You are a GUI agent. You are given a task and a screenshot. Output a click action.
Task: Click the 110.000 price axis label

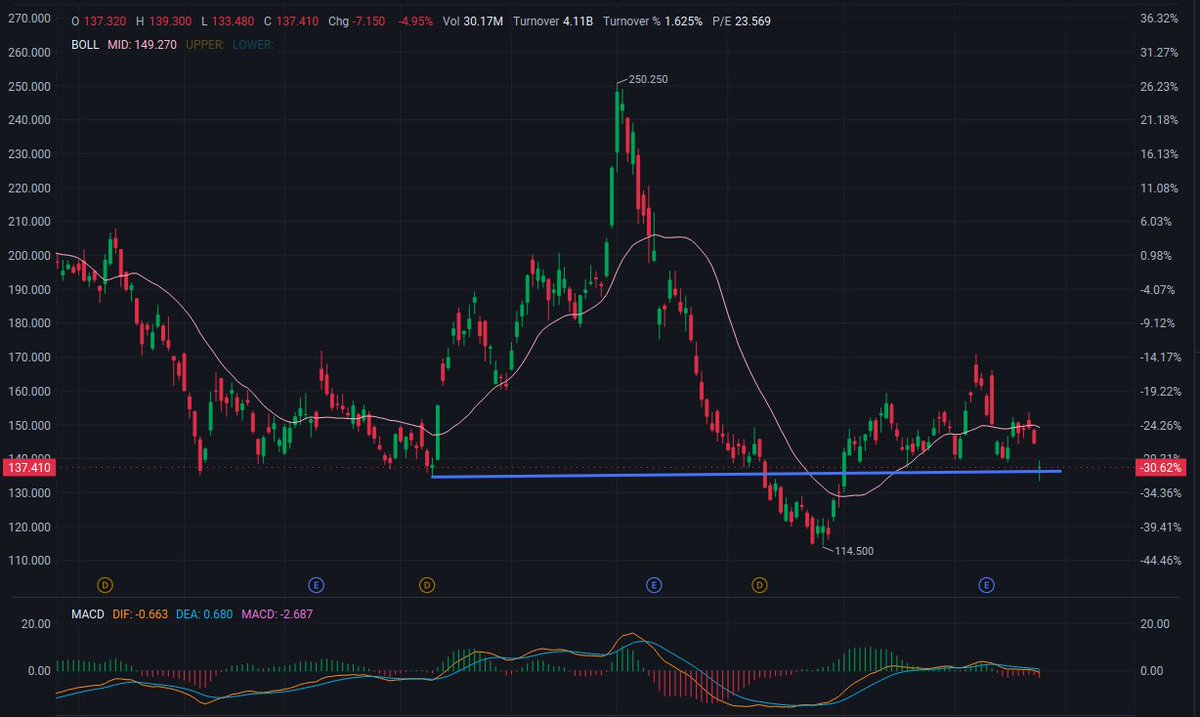pyautogui.click(x=30, y=560)
